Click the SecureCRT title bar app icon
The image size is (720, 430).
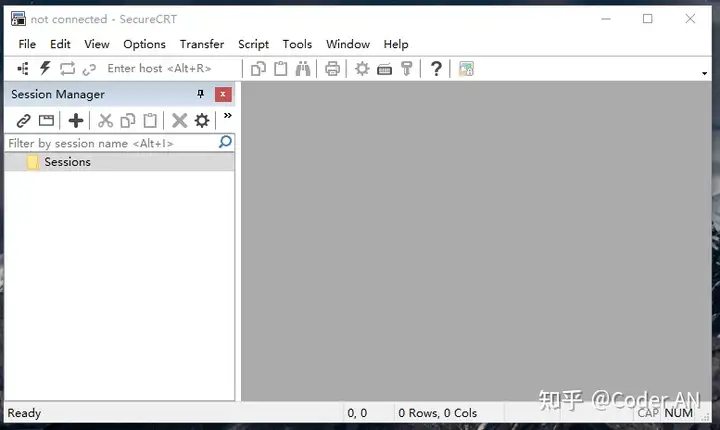point(18,19)
